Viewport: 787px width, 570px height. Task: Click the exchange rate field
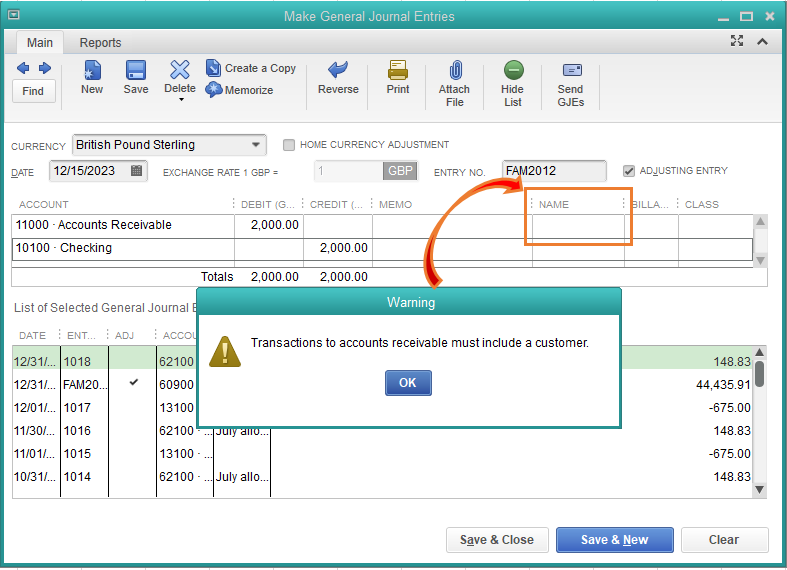[348, 171]
